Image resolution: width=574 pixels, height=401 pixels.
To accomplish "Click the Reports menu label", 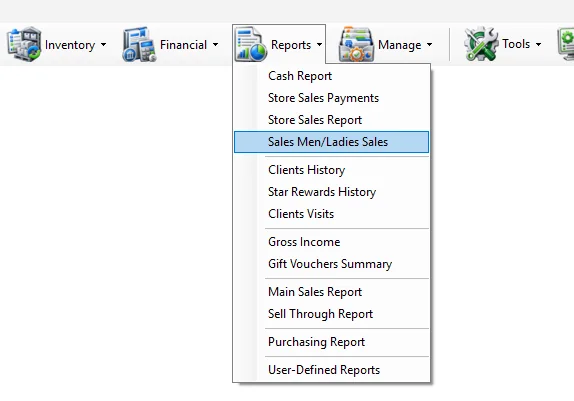I will point(291,45).
